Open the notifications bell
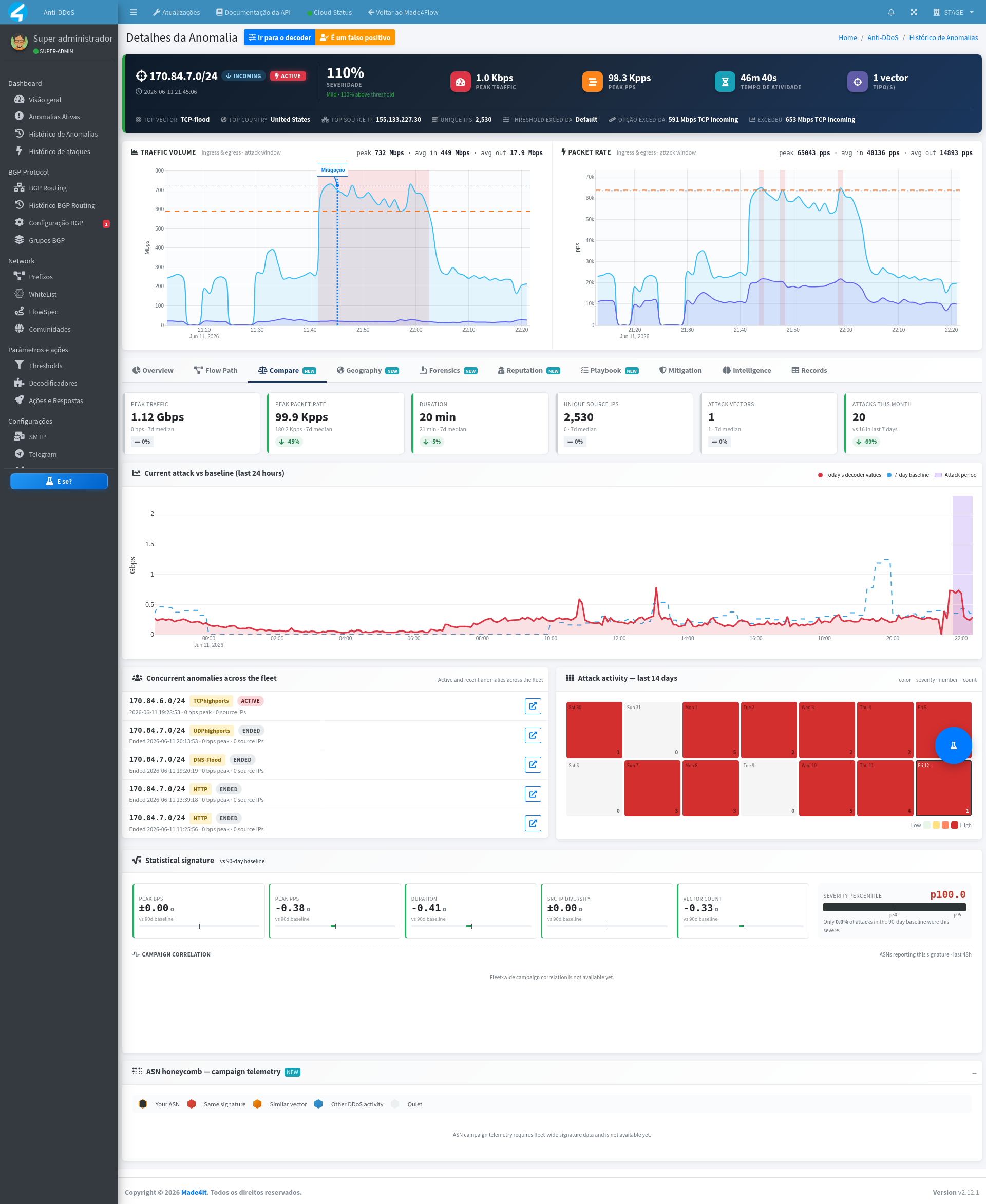 pos(890,12)
